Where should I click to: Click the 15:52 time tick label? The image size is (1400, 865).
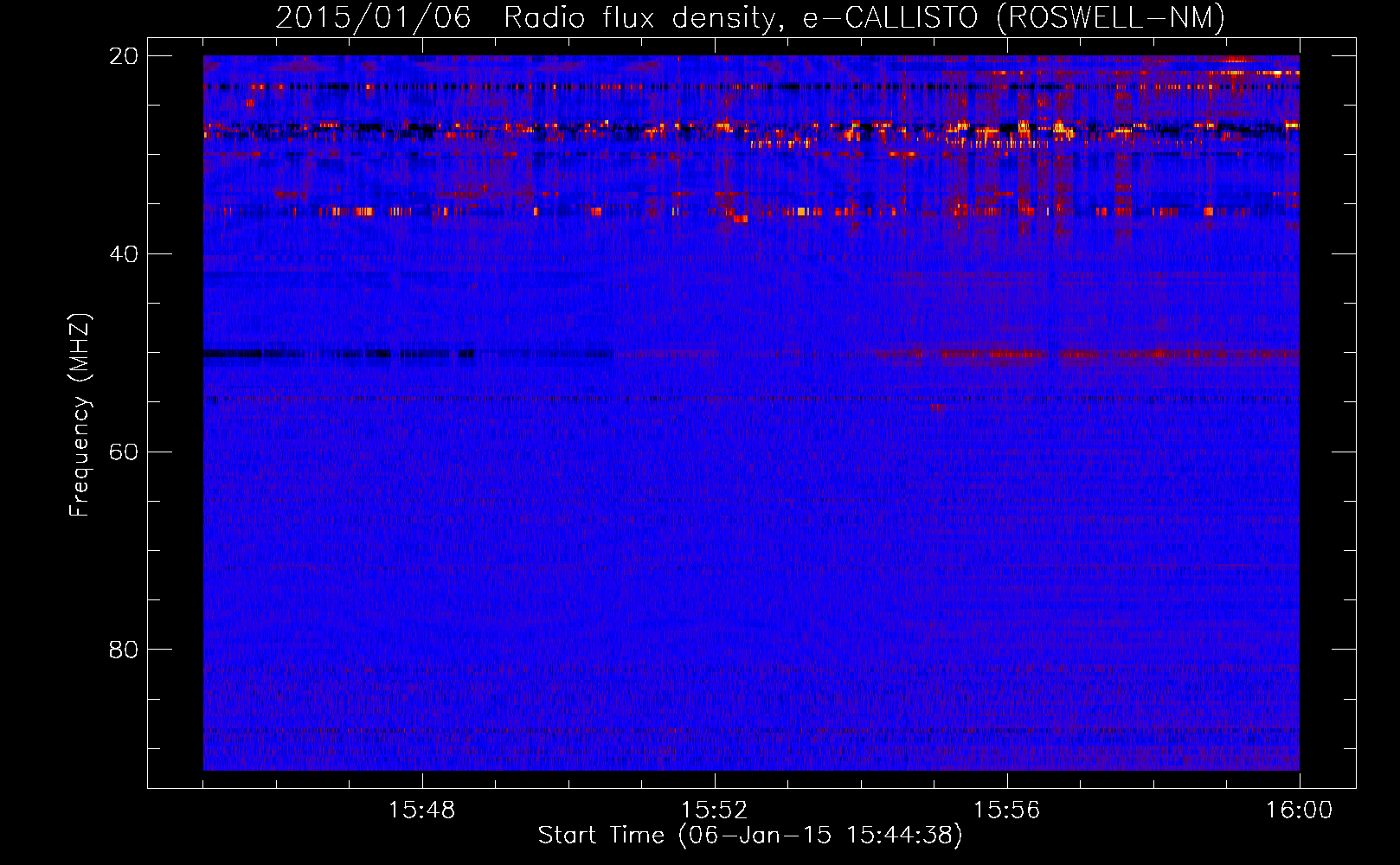pyautogui.click(x=714, y=811)
